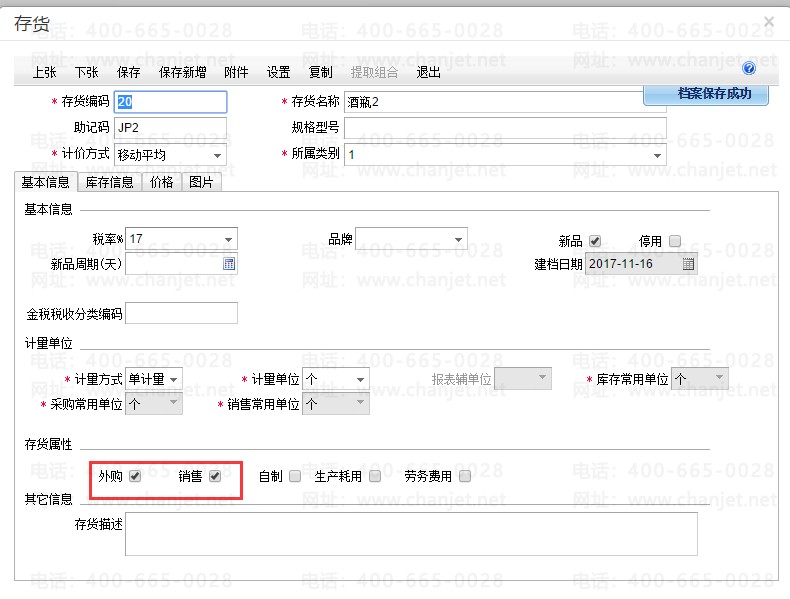Check the 自制 attribute checkbox
Image resolution: width=790 pixels, height=599 pixels.
pyautogui.click(x=295, y=476)
